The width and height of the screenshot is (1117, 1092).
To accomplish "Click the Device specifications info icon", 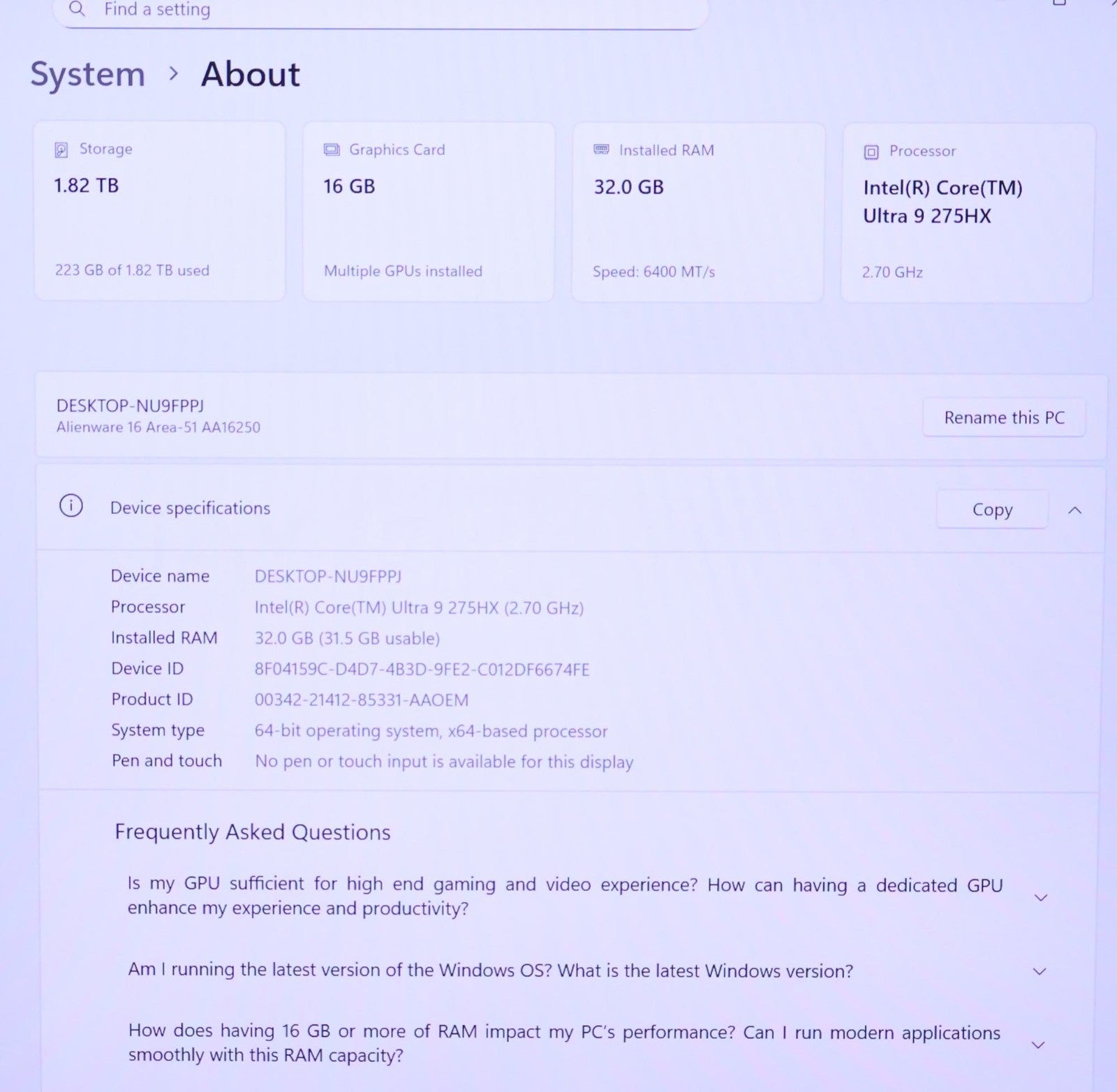I will coord(71,506).
